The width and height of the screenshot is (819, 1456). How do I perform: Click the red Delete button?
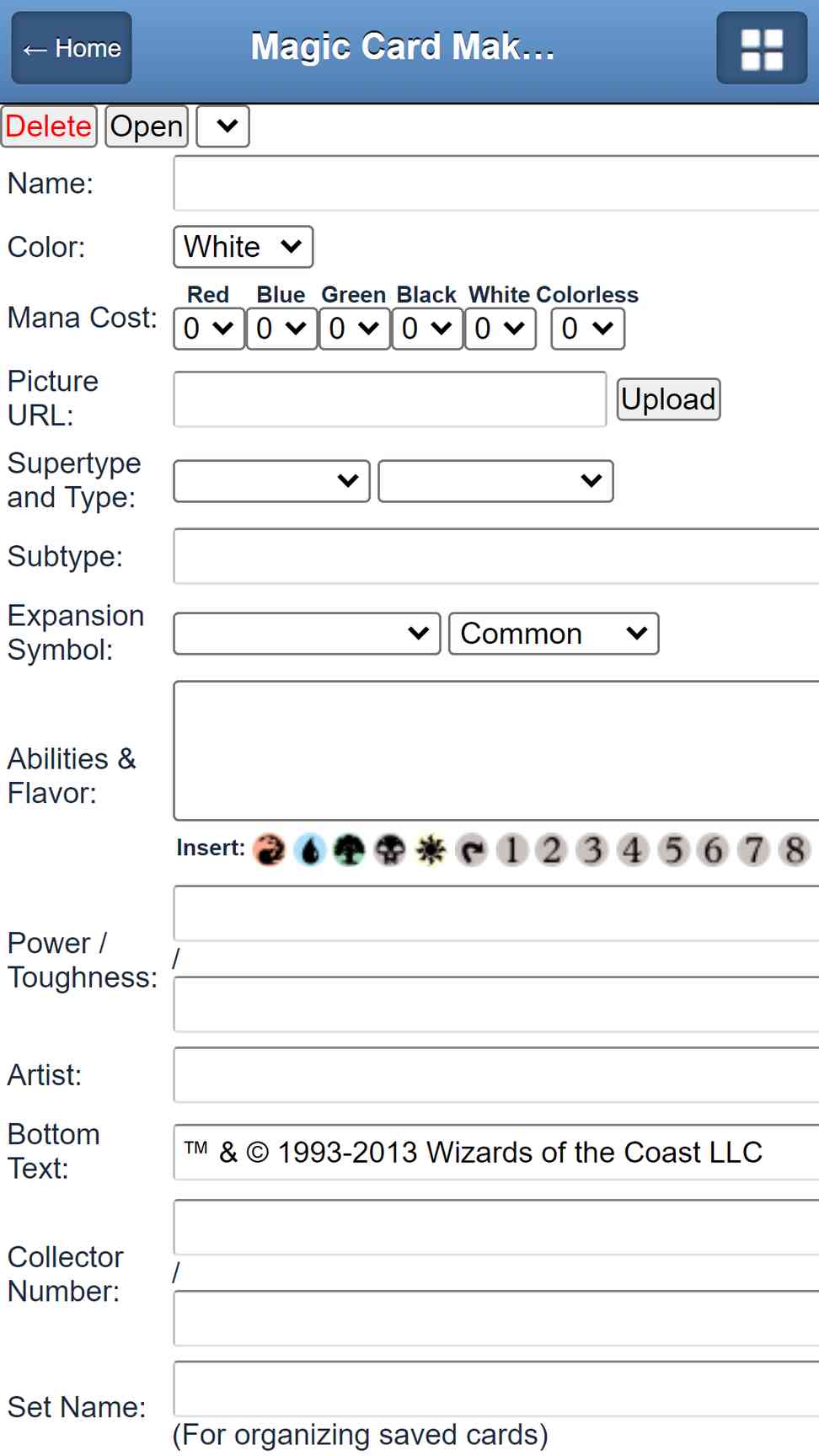[x=49, y=126]
